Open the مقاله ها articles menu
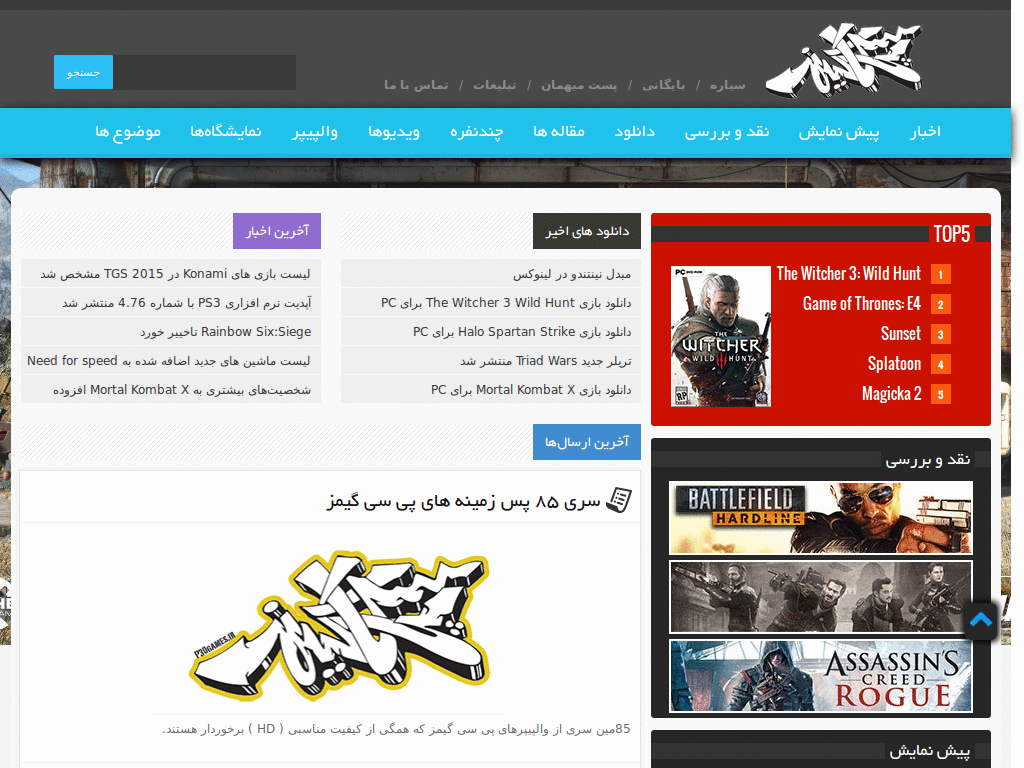The width and height of the screenshot is (1024, 768). (x=559, y=132)
